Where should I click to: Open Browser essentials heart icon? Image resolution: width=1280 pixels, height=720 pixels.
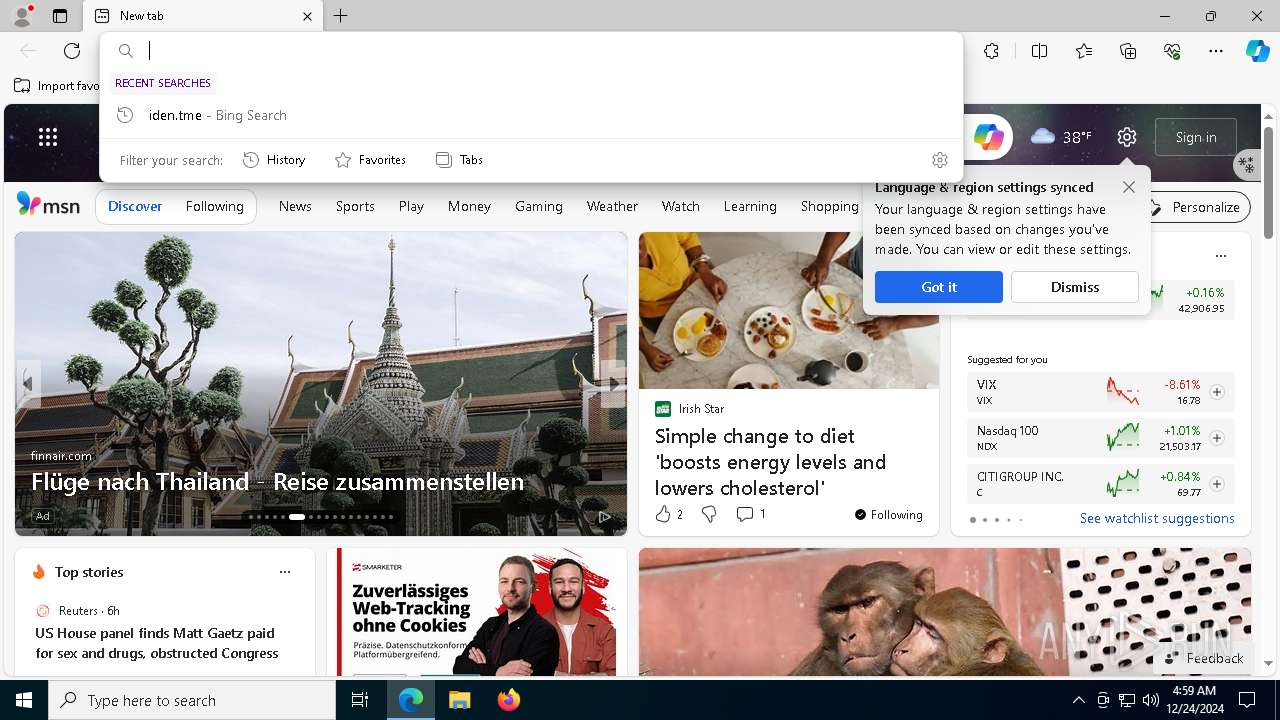[x=1172, y=51]
